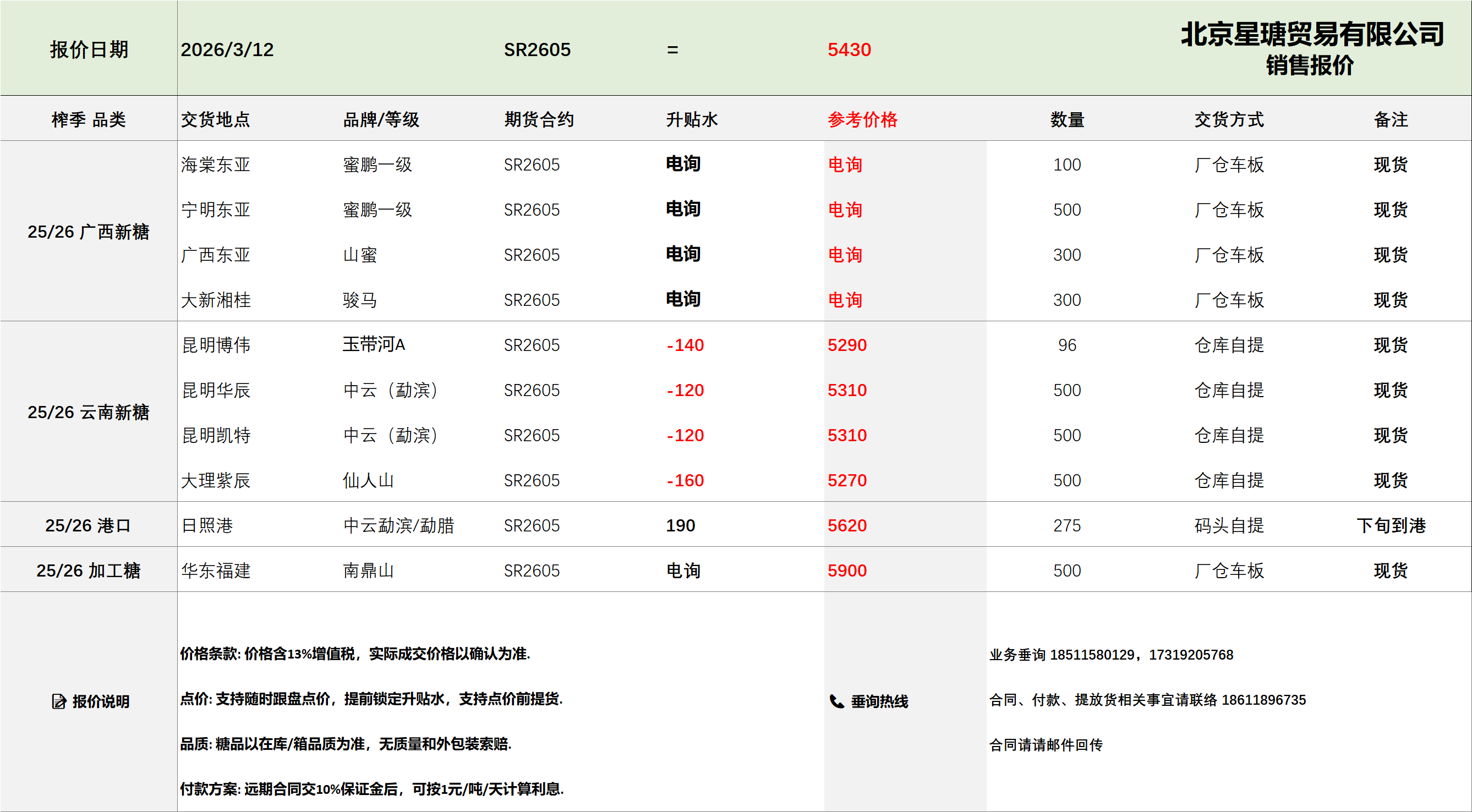This screenshot has width=1472, height=812.
Task: Click the 25/26 云南新糖 category cell
Action: pyautogui.click(x=89, y=412)
